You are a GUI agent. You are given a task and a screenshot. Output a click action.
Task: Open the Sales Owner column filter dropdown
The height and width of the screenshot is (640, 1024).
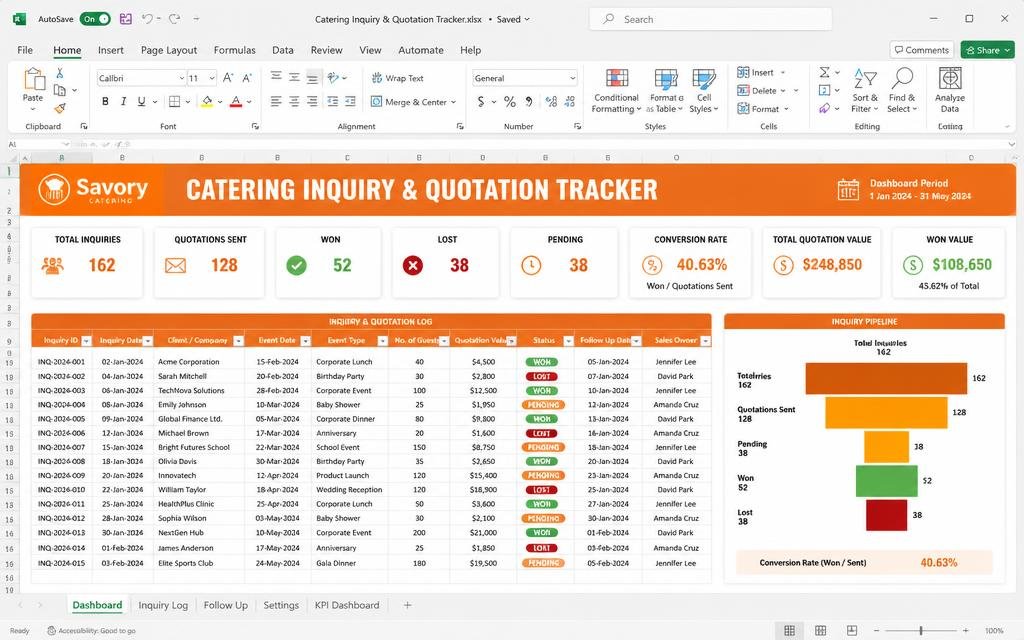pyautogui.click(x=705, y=341)
